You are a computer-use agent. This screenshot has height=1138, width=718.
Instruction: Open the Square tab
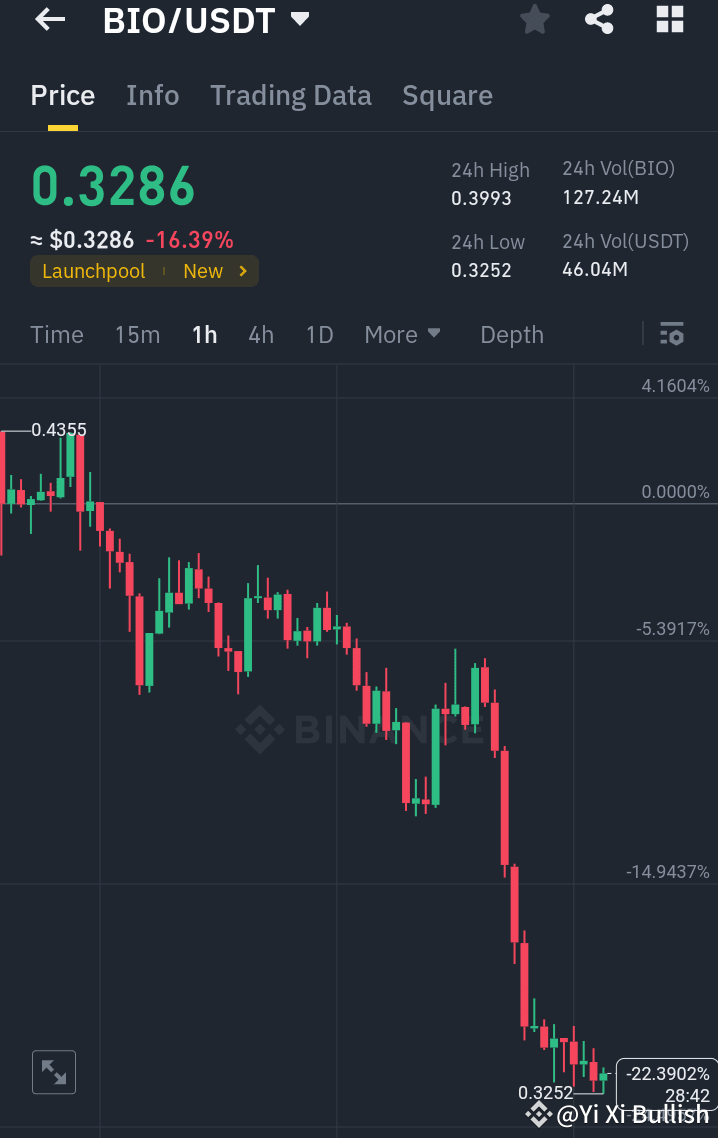click(x=447, y=95)
